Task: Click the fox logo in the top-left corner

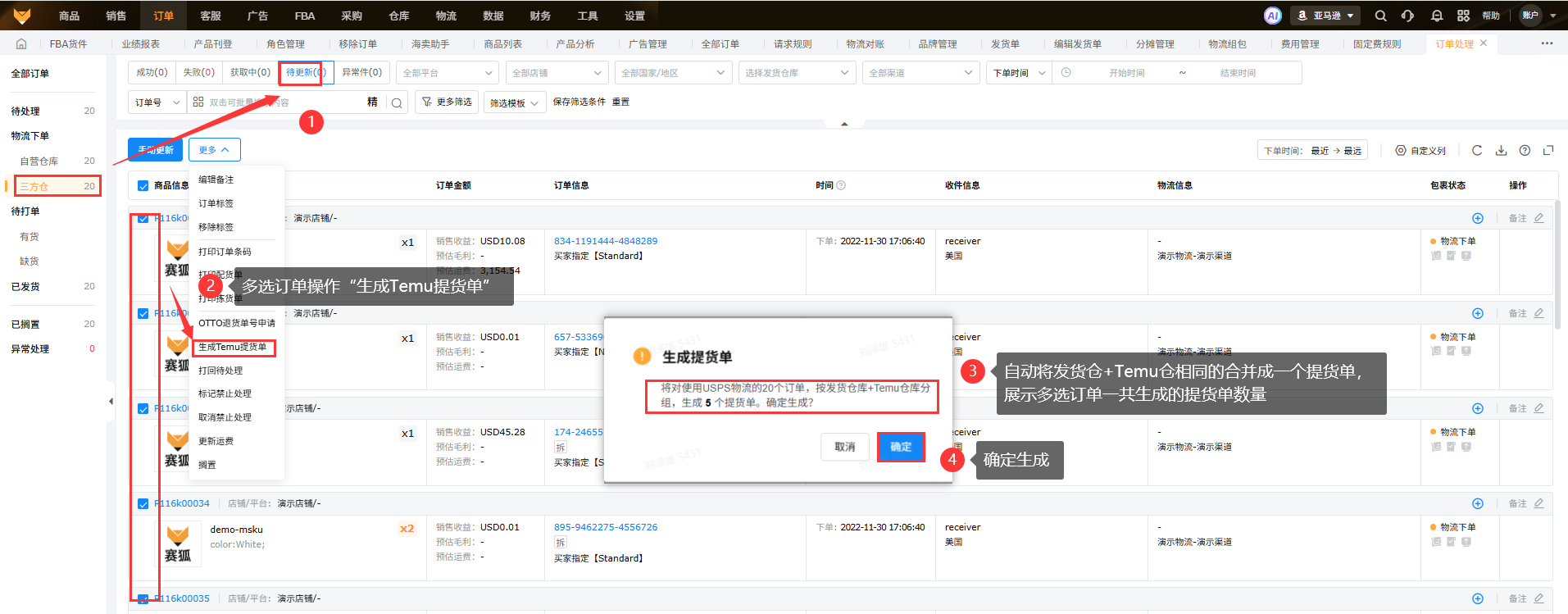Action: (x=22, y=15)
